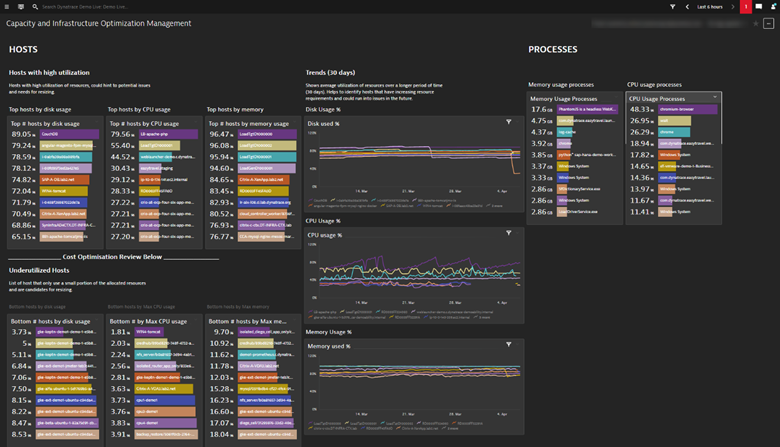Click Disk used % chart title
Viewport: 780px width, 447px height.
[323, 124]
